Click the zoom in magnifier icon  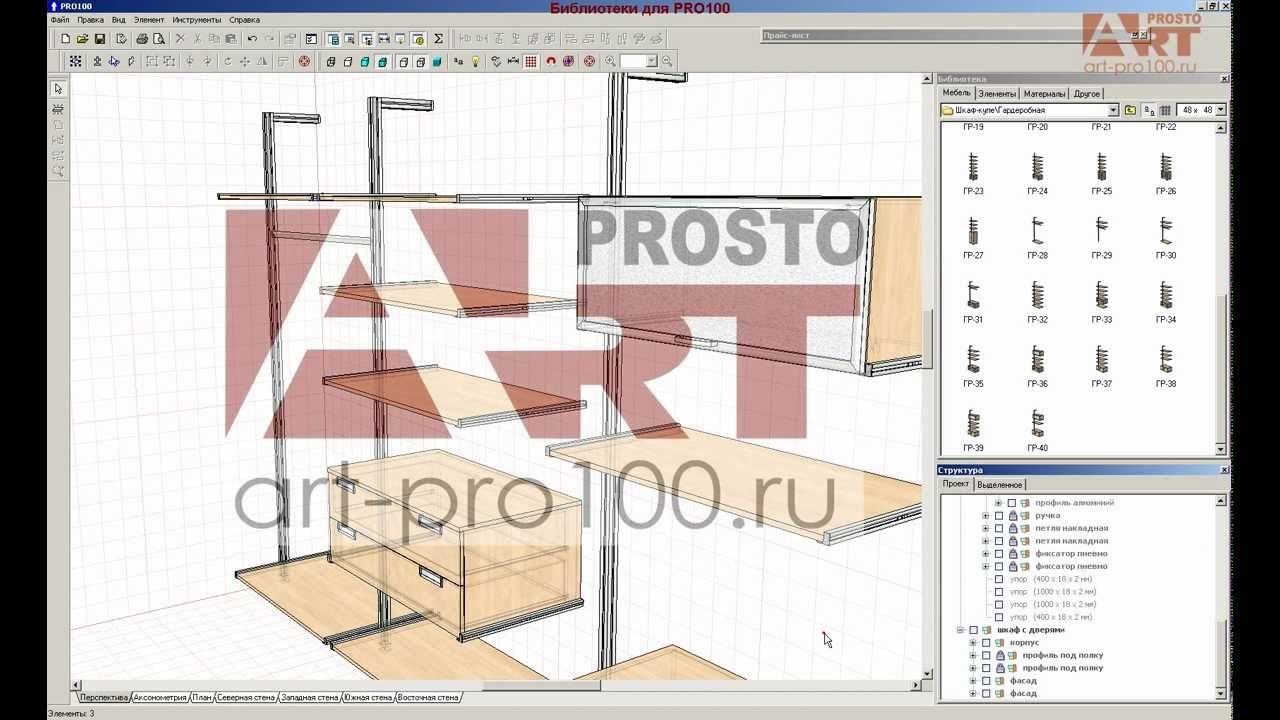610,61
